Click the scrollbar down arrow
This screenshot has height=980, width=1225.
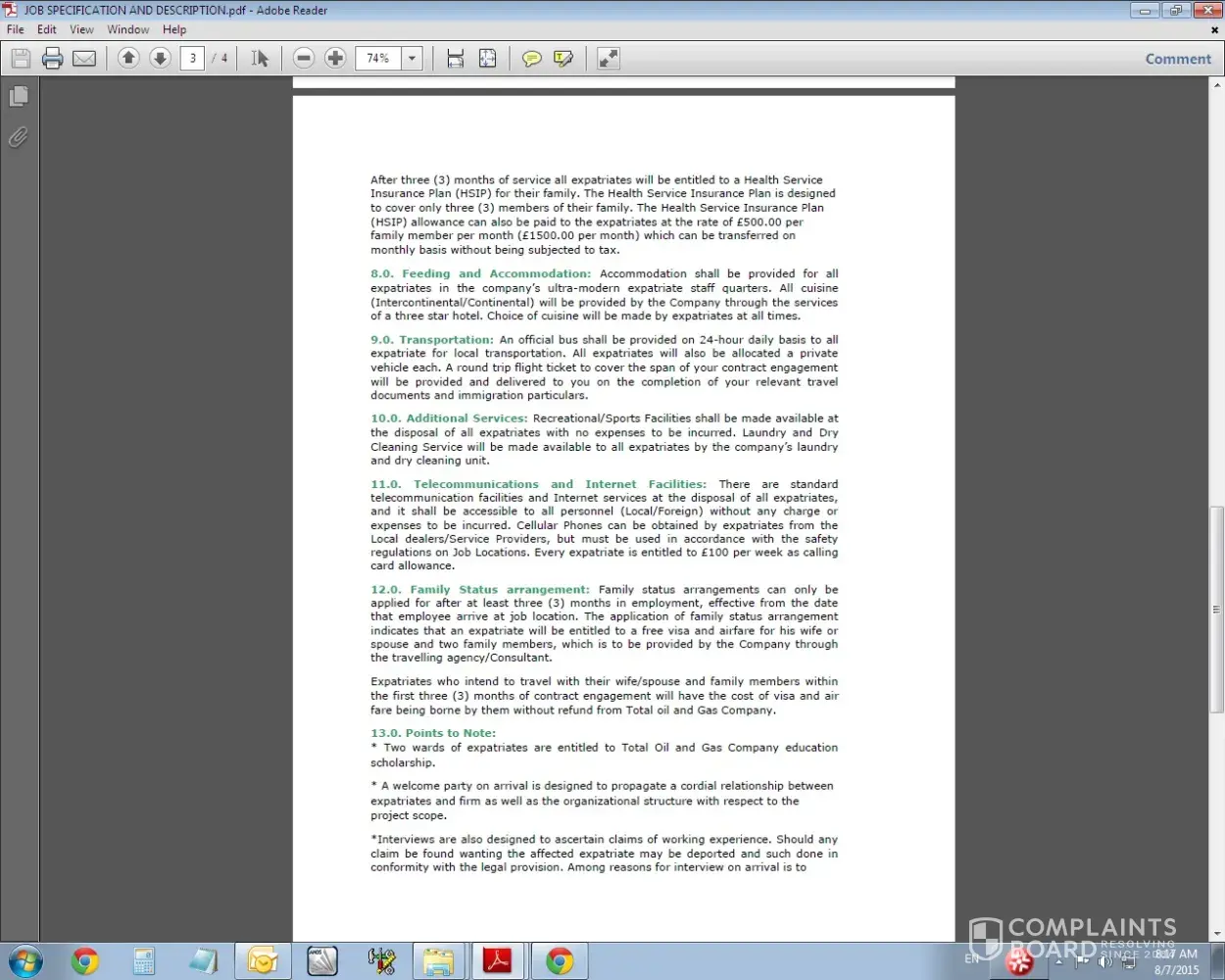pyautogui.click(x=1216, y=934)
